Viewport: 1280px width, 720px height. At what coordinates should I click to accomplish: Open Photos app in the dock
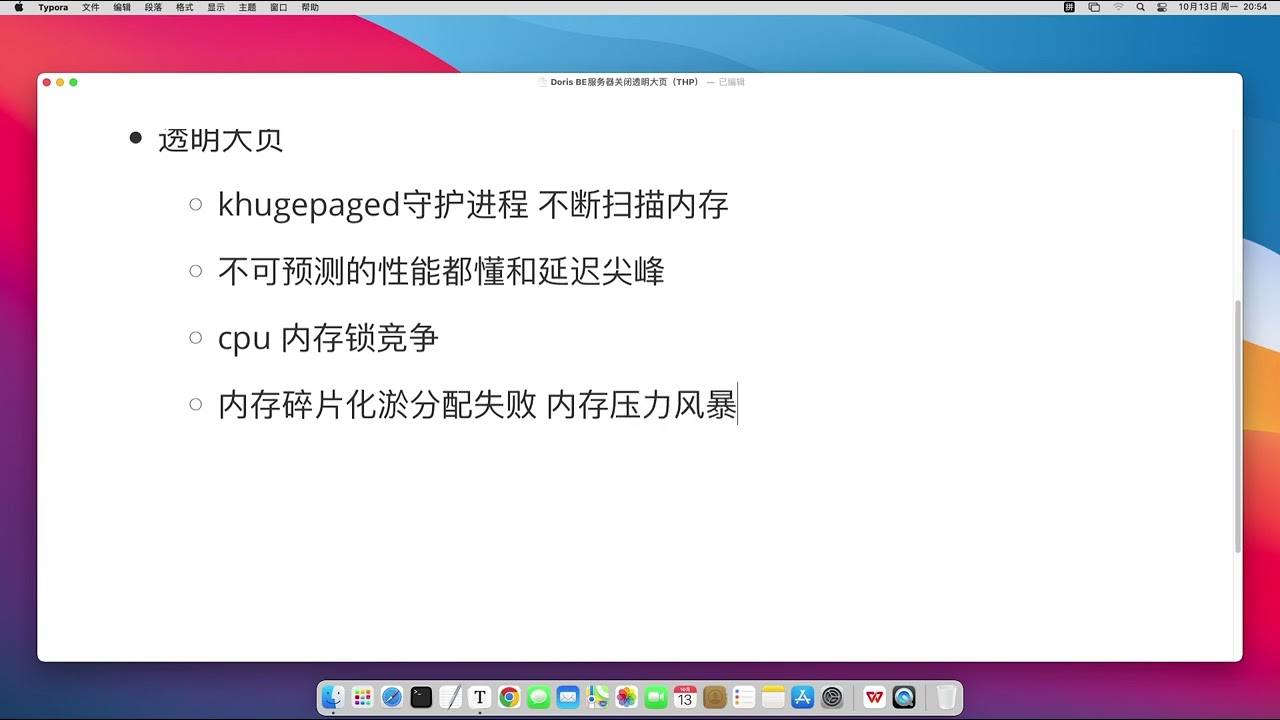click(x=627, y=697)
